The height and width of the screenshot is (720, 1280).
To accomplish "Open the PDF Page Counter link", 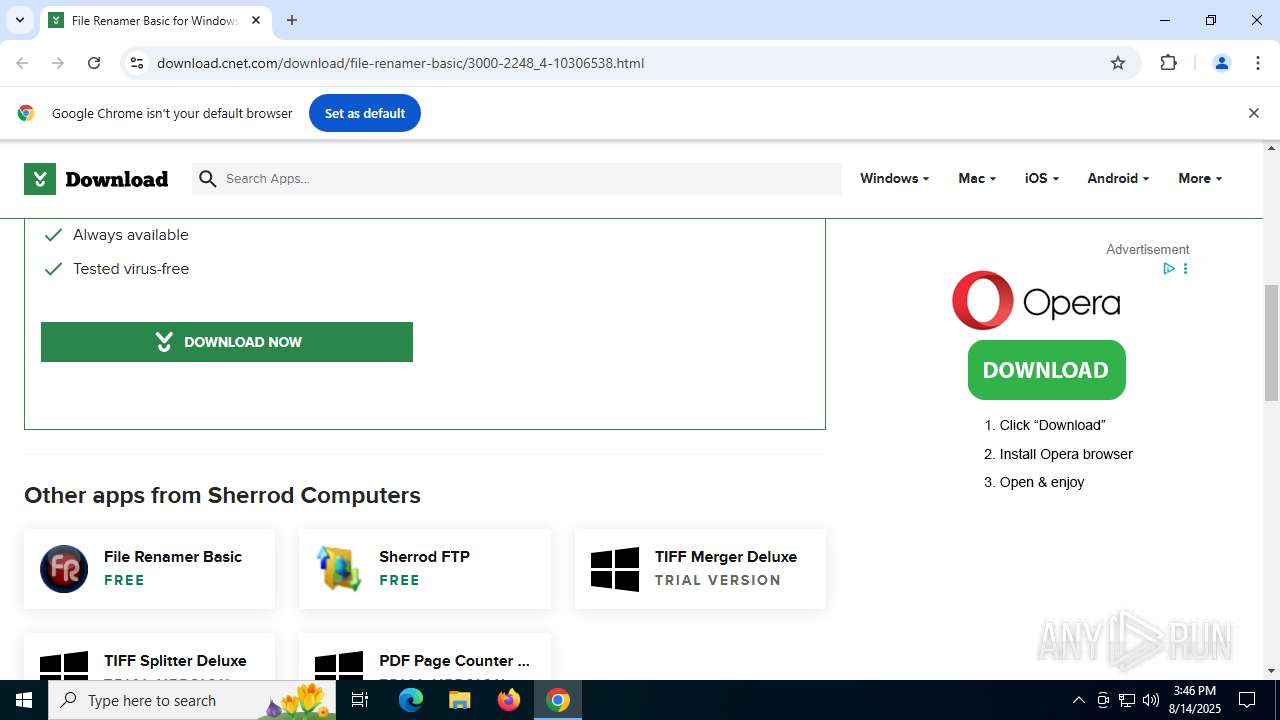I will click(454, 661).
